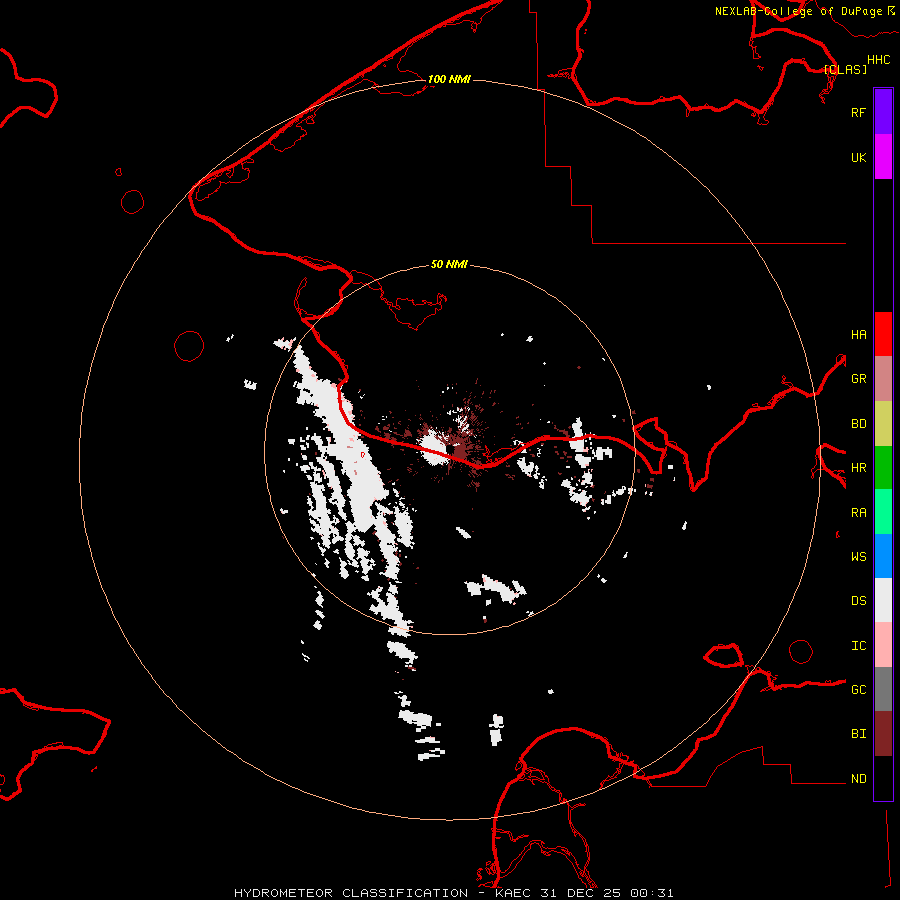Click the UK legend label

858,157
